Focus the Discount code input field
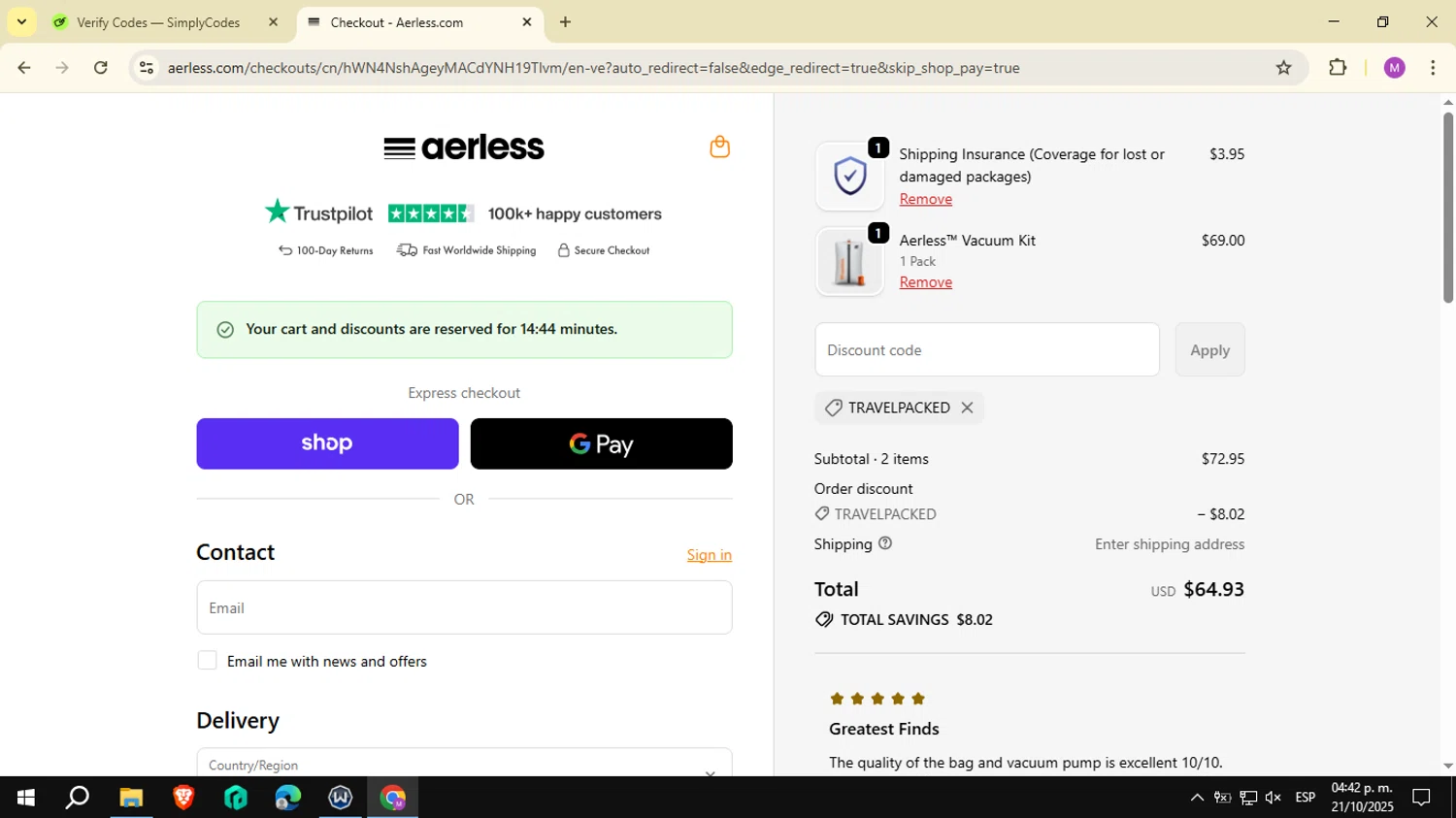1456x818 pixels. [987, 349]
